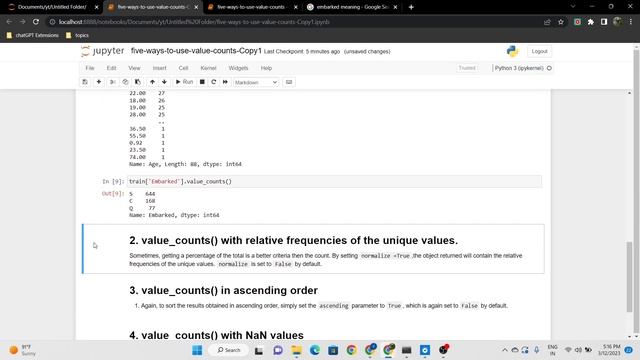Click the Python 3 (ipykernel) kernel indicator
The image size is (640, 360).
coord(523,68)
